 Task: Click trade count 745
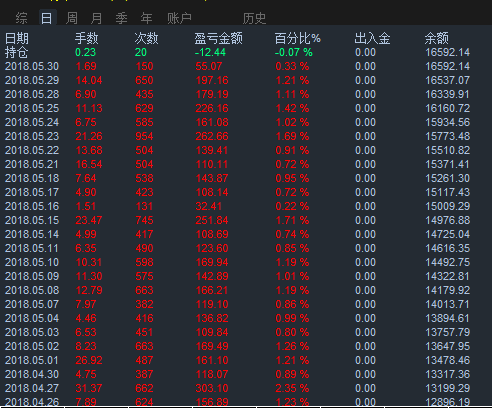pos(144,220)
